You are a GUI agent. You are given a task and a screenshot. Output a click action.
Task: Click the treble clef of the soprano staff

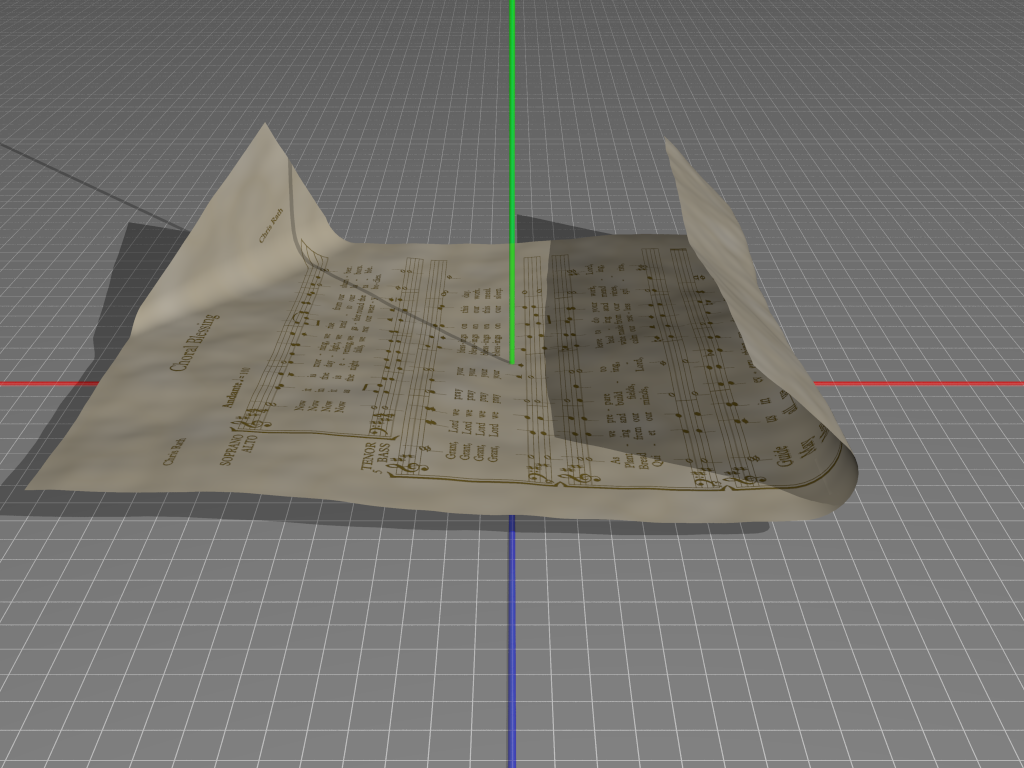(x=261, y=411)
